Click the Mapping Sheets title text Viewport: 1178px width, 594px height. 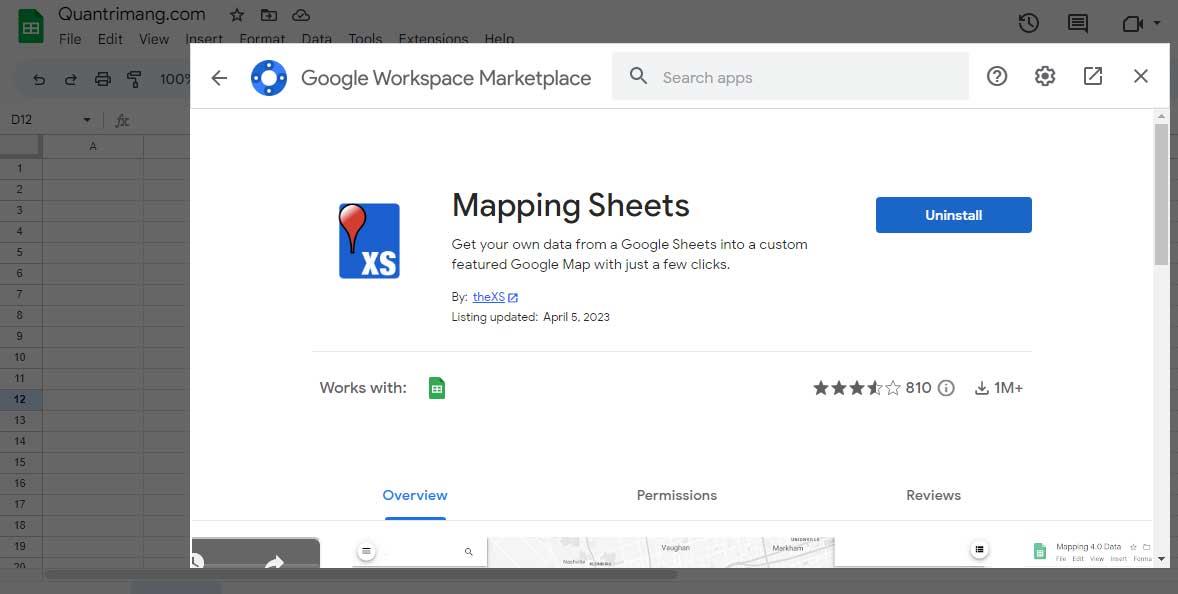pyautogui.click(x=570, y=205)
